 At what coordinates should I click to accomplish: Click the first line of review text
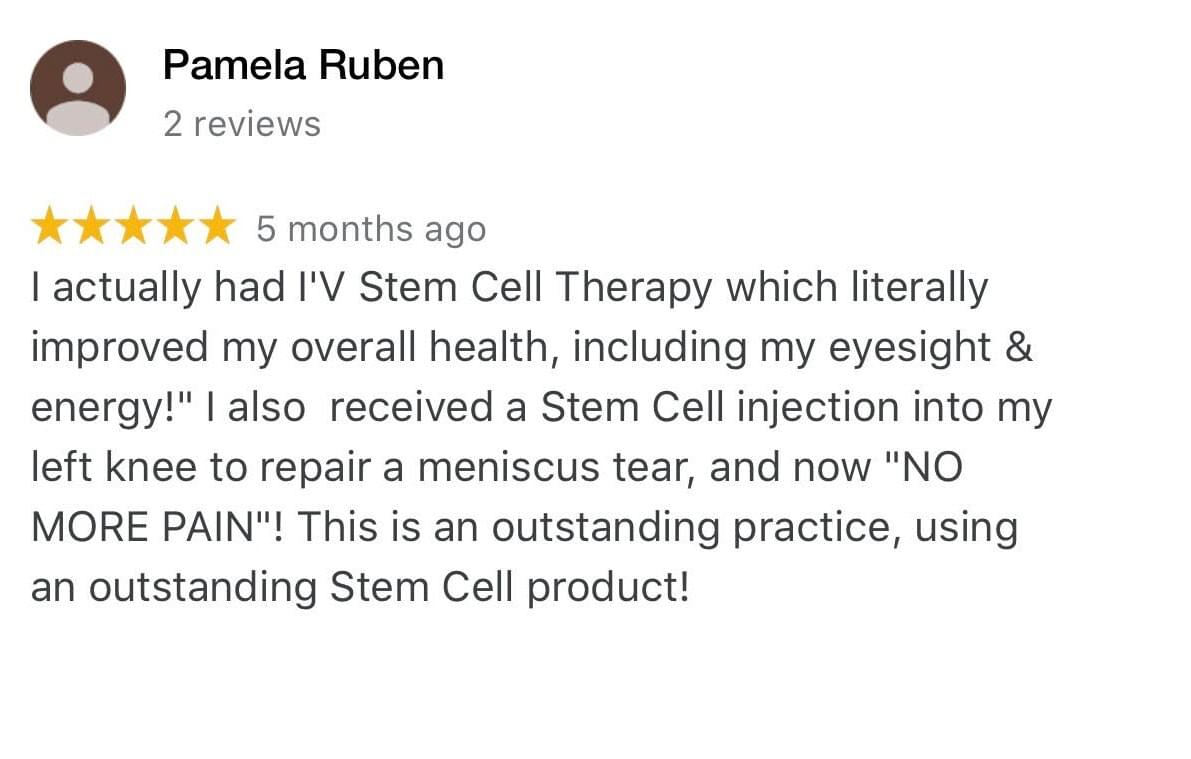coord(510,288)
